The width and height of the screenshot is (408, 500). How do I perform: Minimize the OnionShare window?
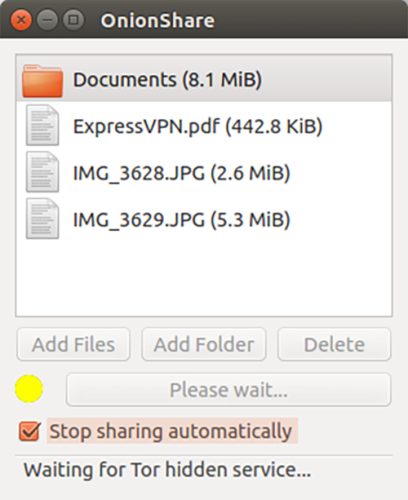coord(47,20)
